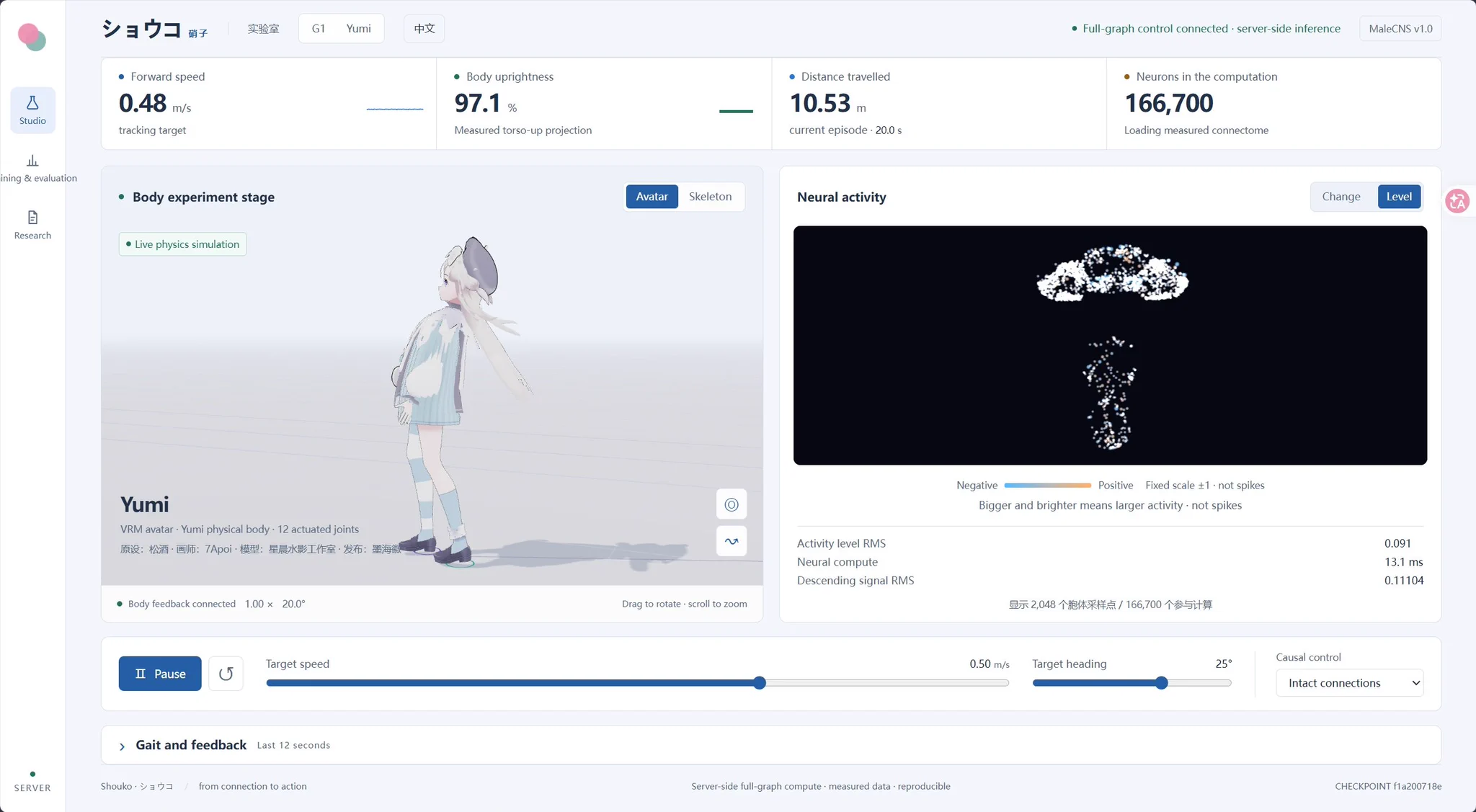Click the 166,700 neurons count
The image size is (1476, 812).
[1169, 104]
